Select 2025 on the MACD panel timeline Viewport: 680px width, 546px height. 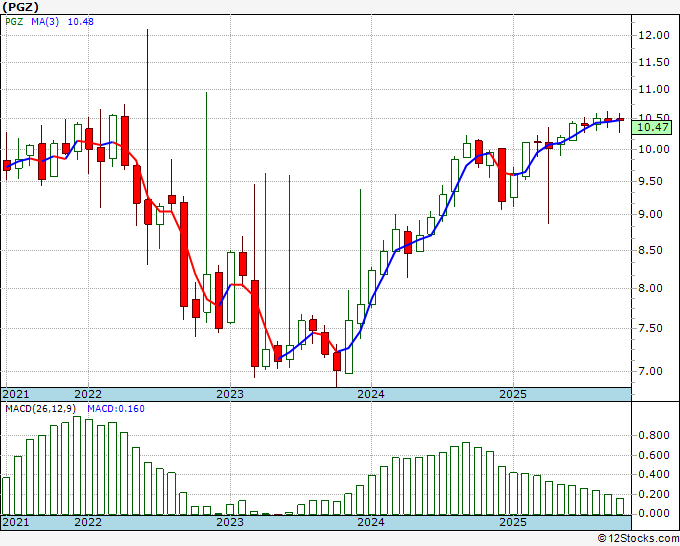point(512,522)
